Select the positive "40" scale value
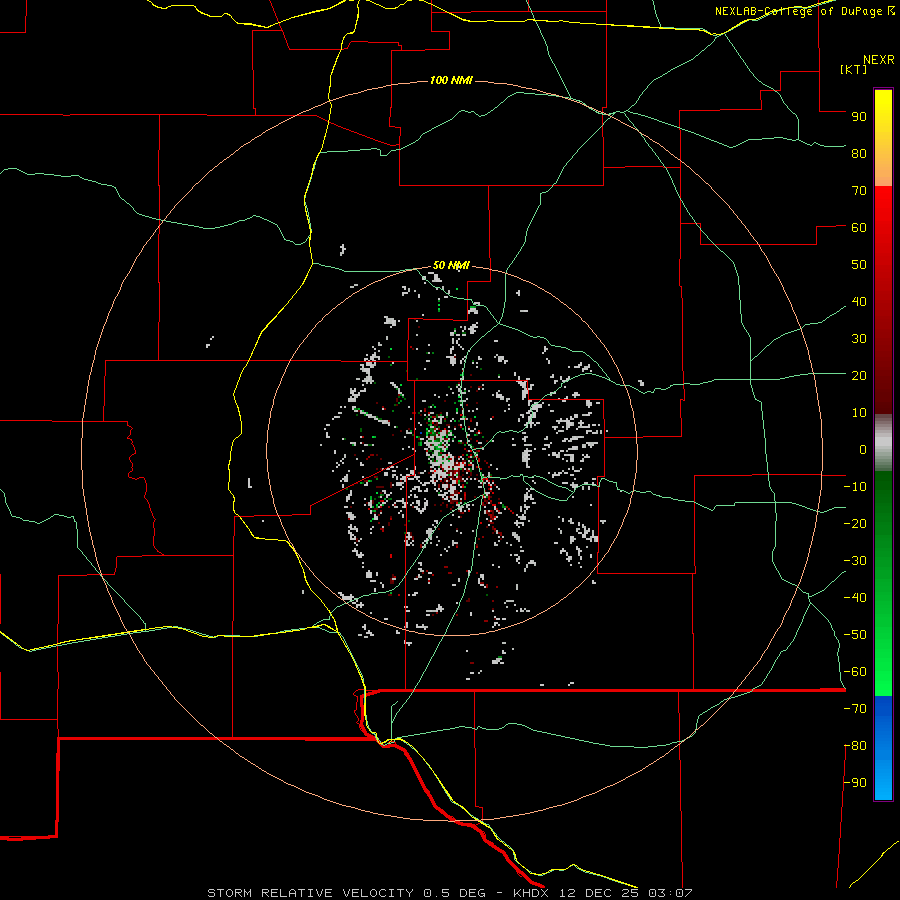 point(859,301)
